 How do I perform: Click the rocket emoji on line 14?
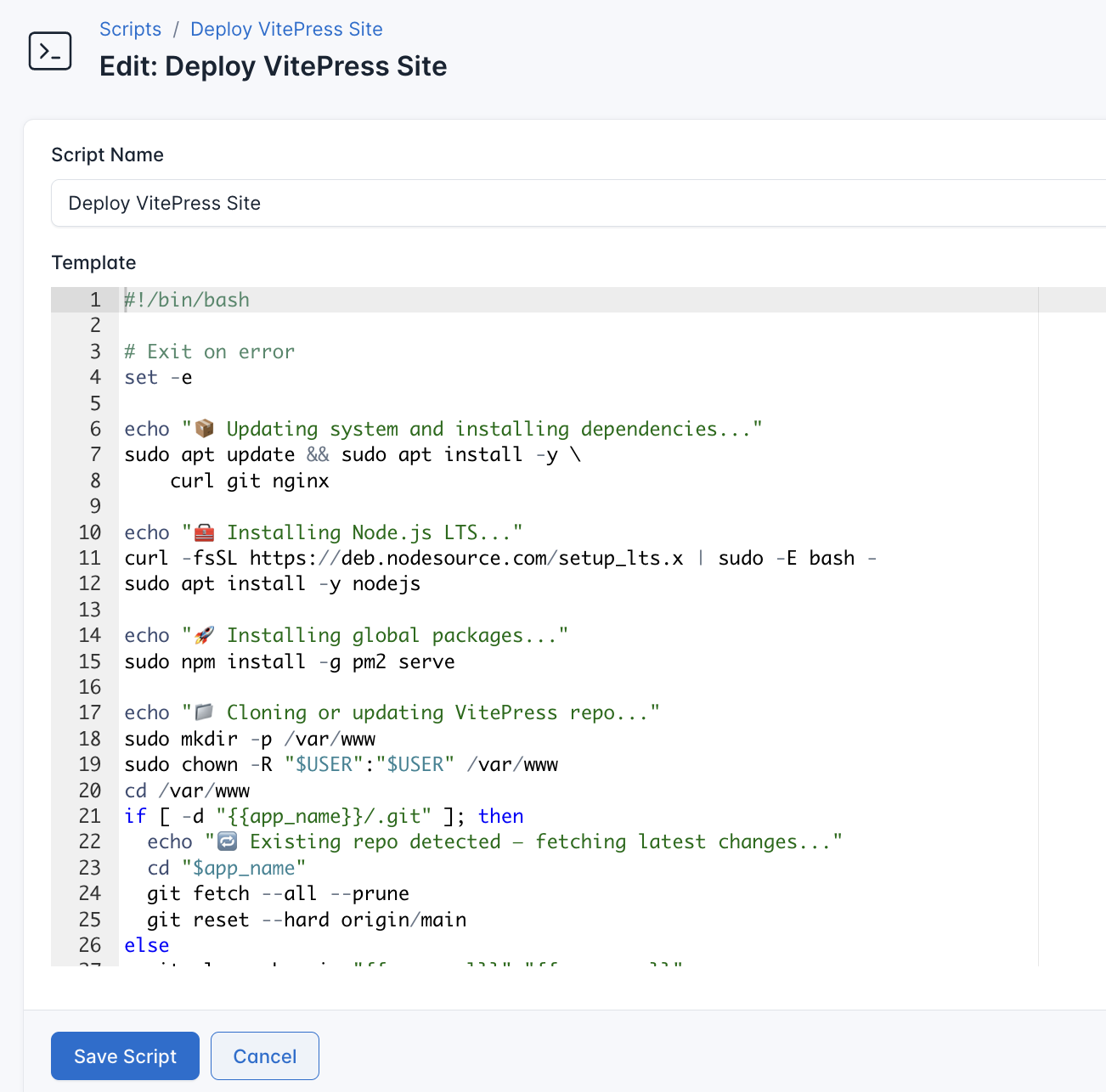tap(203, 634)
